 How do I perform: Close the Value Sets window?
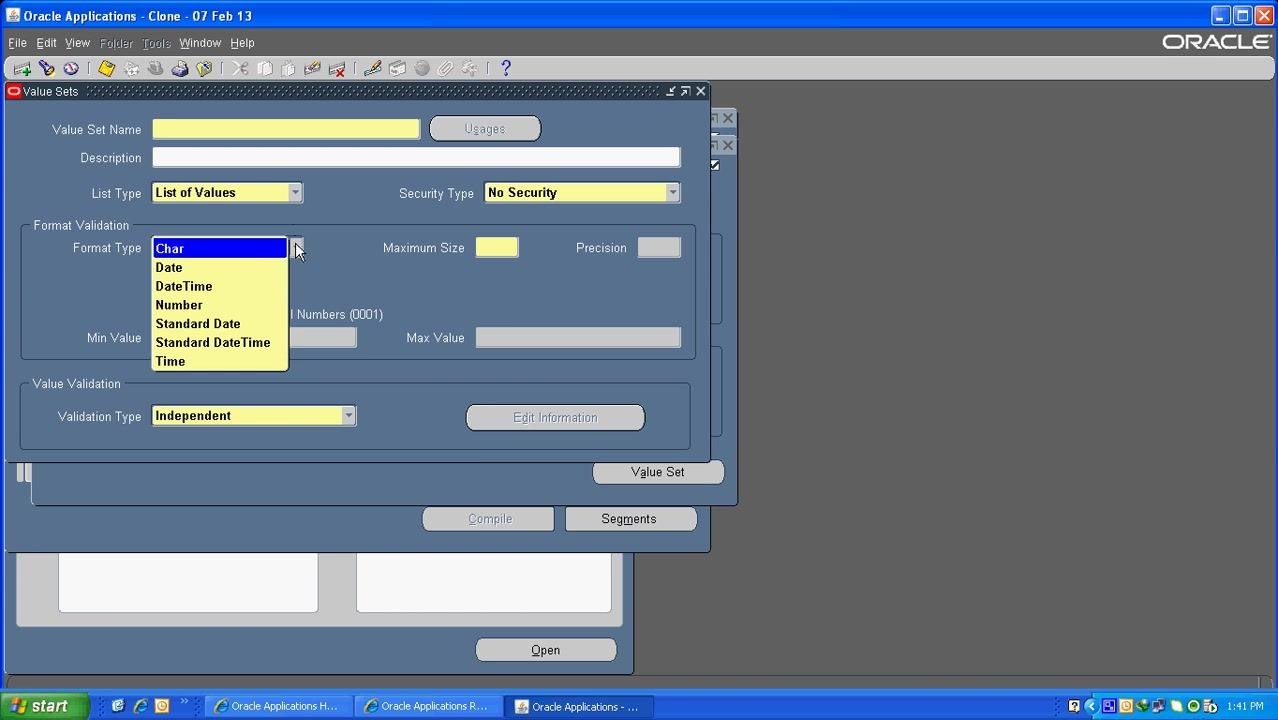(701, 91)
